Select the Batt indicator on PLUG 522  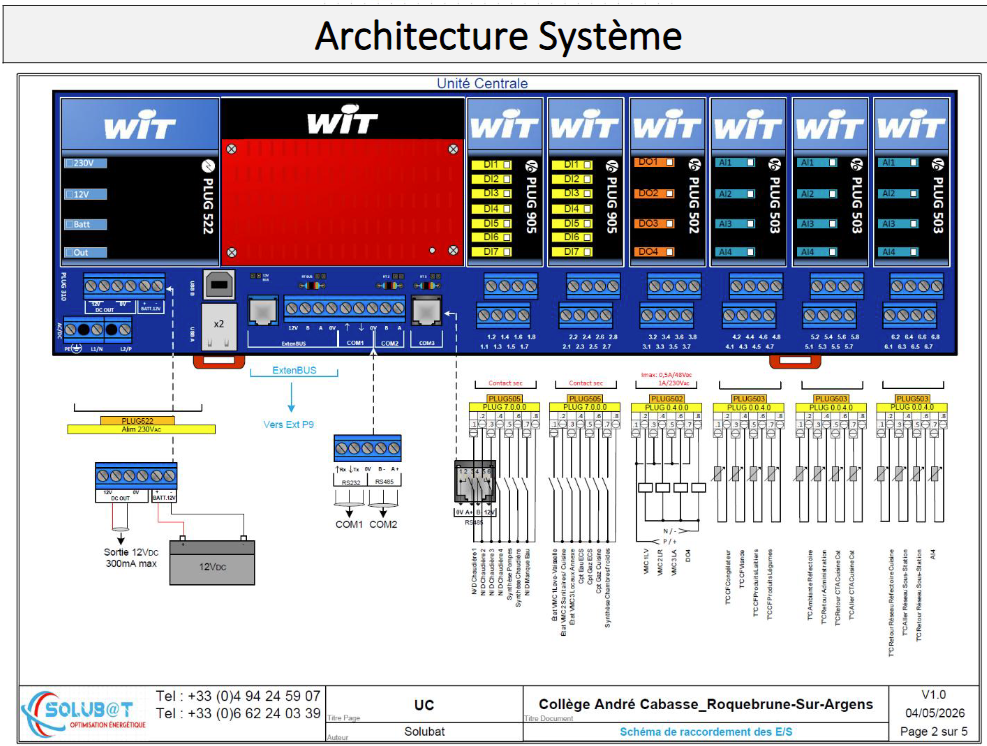coord(86,224)
